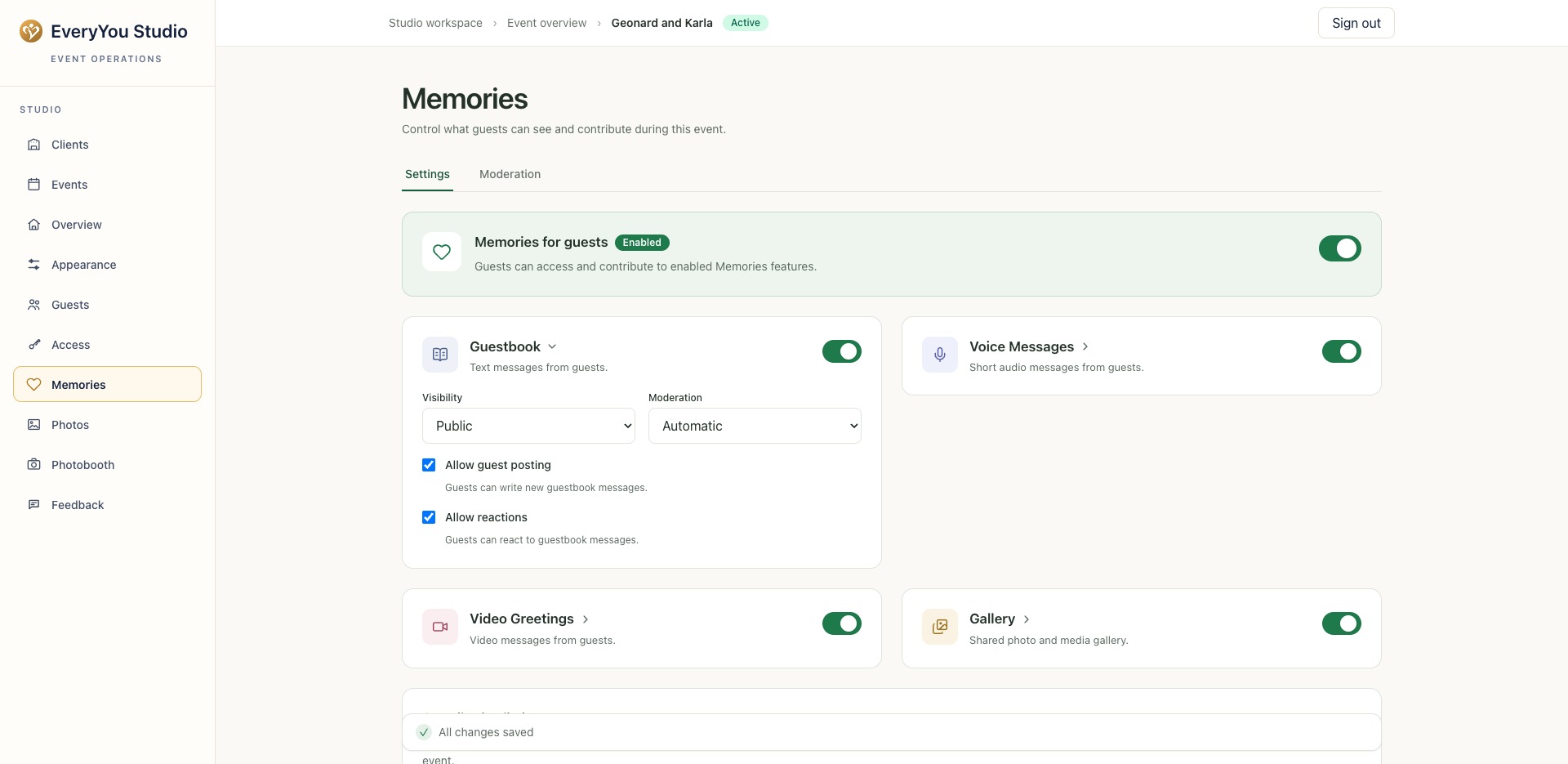This screenshot has width=1568, height=764.
Task: Disable the Memories for guests switch
Action: (x=1340, y=248)
